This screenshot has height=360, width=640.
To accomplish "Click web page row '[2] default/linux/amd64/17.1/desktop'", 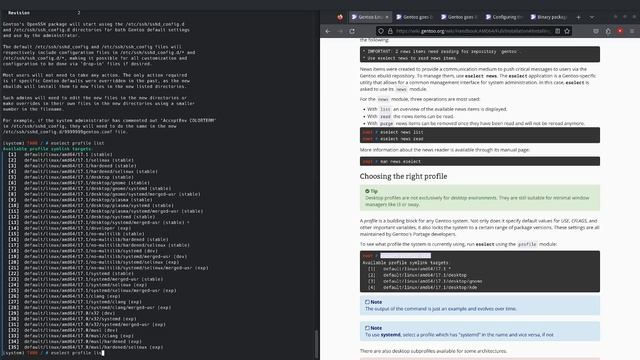I will [x=417, y=275].
